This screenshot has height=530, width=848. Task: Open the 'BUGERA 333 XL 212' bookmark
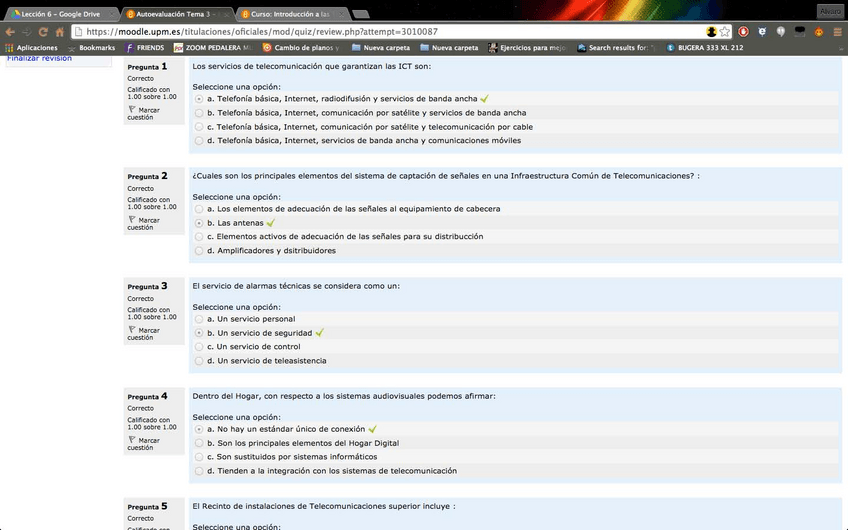tap(704, 47)
